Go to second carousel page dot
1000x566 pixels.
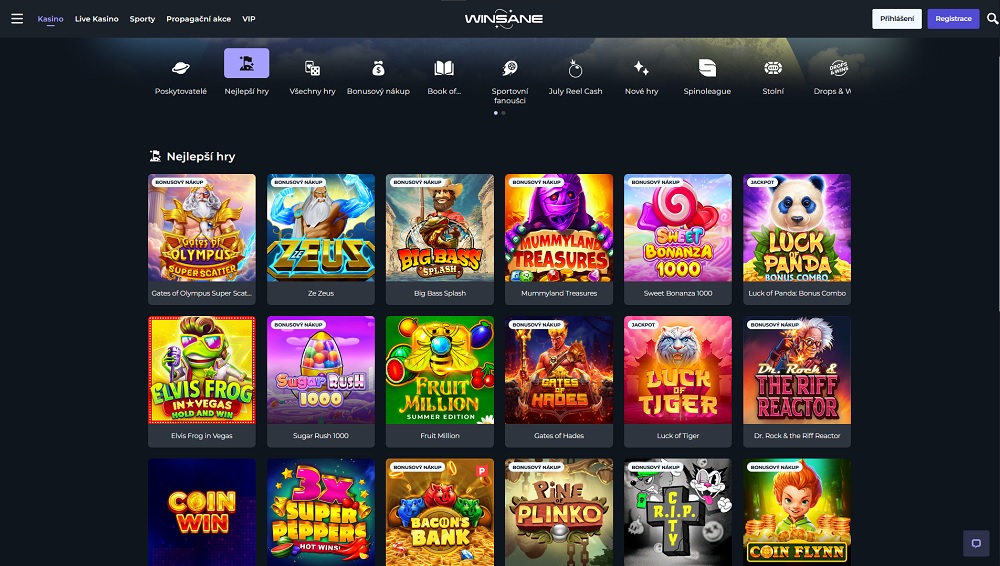coord(503,113)
